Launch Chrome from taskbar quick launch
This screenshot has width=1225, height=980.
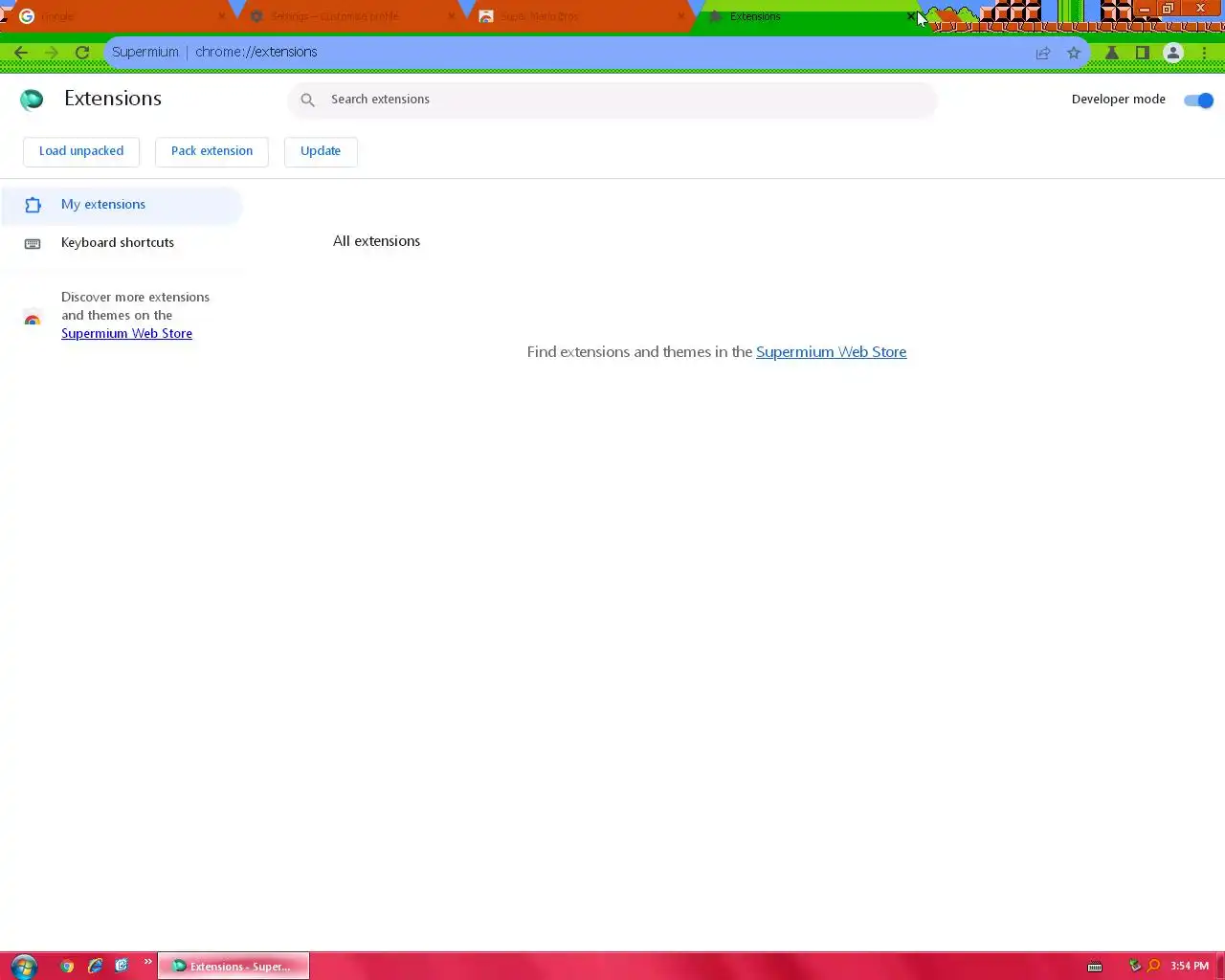[67, 966]
